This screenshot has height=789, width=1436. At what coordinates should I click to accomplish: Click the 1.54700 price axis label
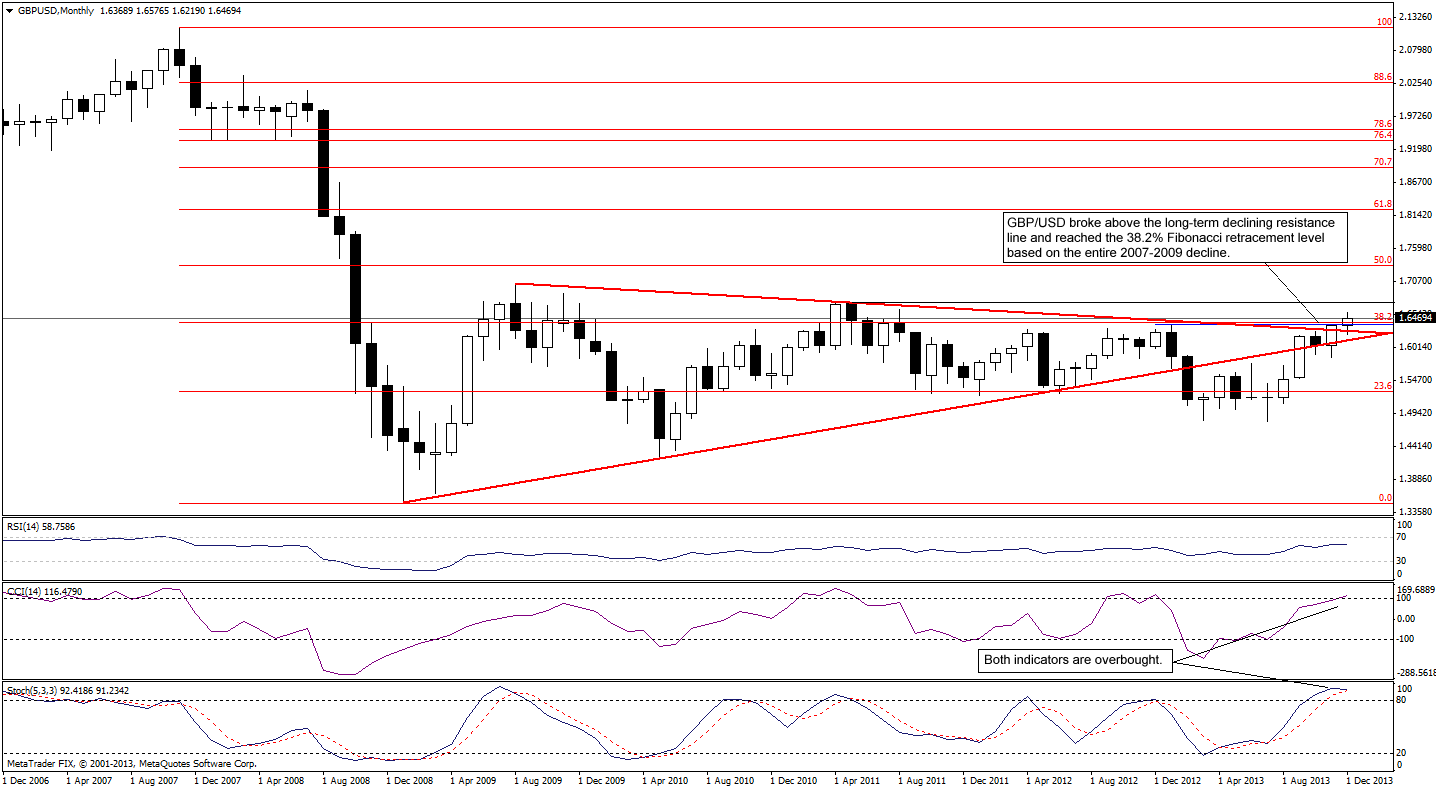tap(1415, 380)
